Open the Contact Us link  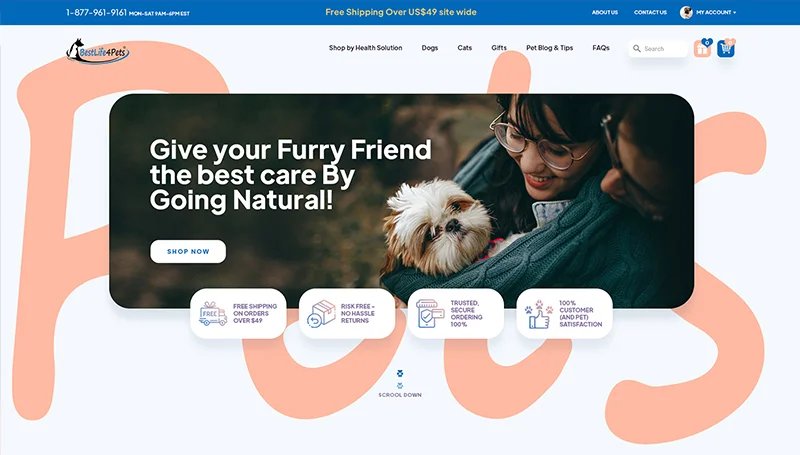tap(651, 12)
